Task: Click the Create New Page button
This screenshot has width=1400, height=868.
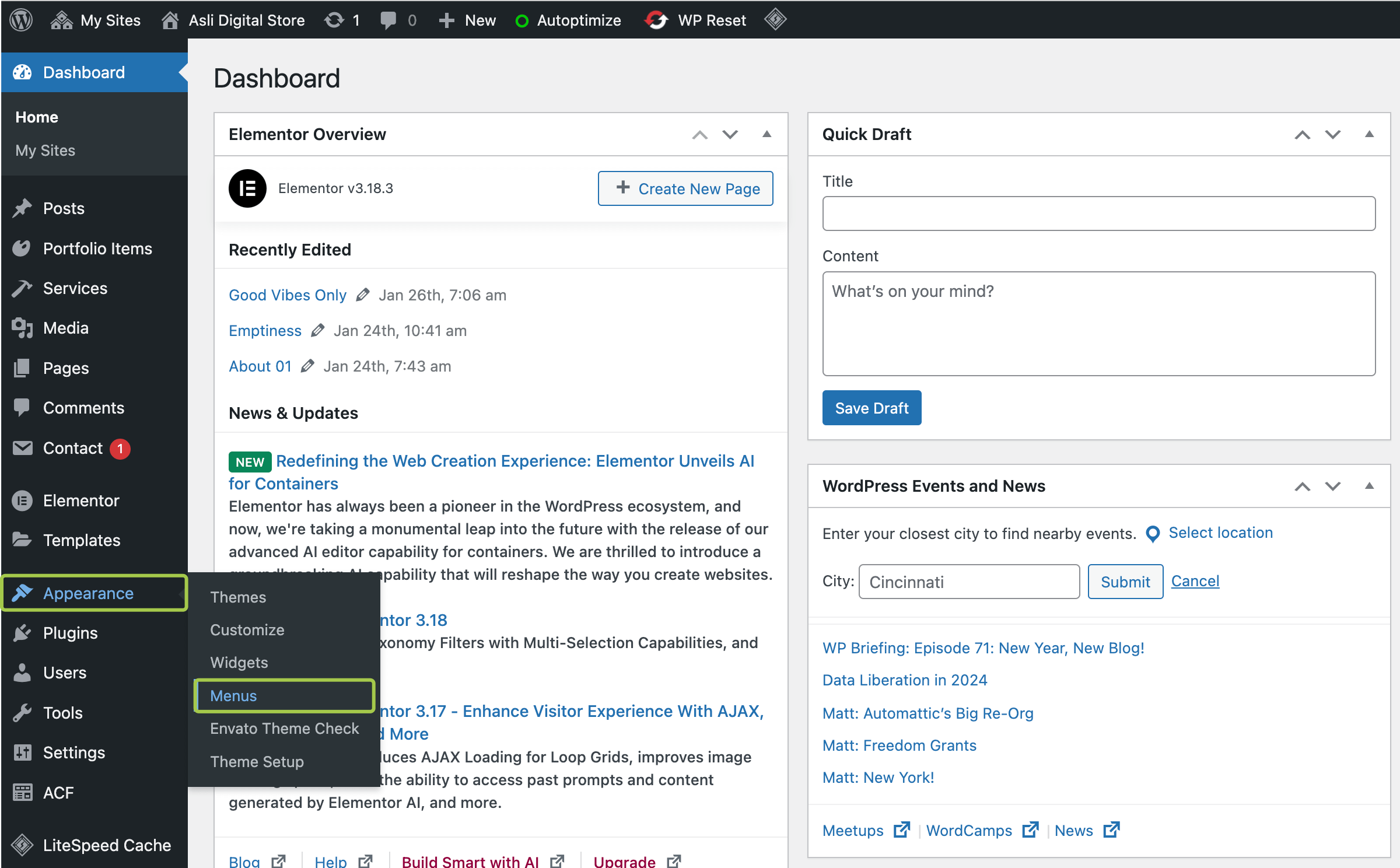Action: click(685, 188)
